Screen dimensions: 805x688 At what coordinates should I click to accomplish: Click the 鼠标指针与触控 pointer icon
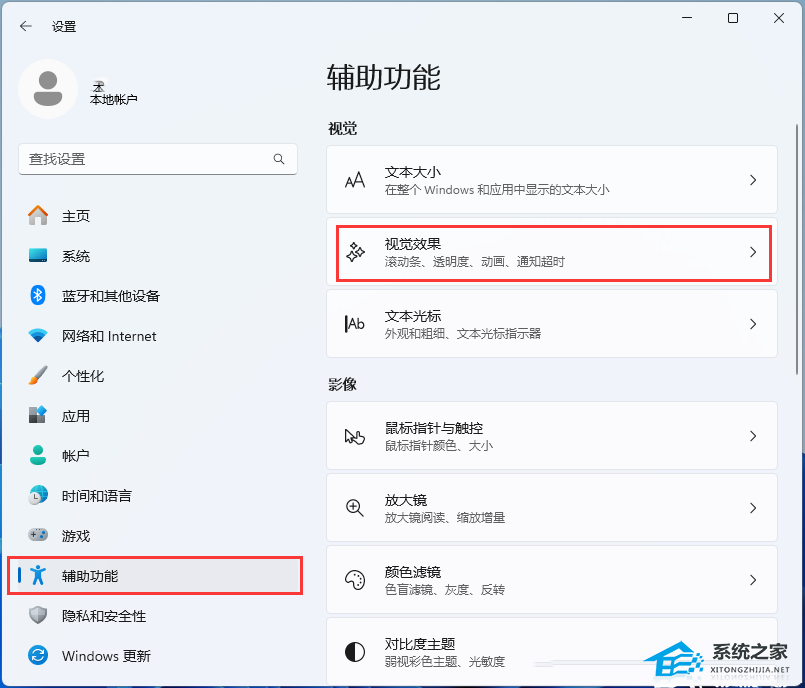[x=355, y=436]
